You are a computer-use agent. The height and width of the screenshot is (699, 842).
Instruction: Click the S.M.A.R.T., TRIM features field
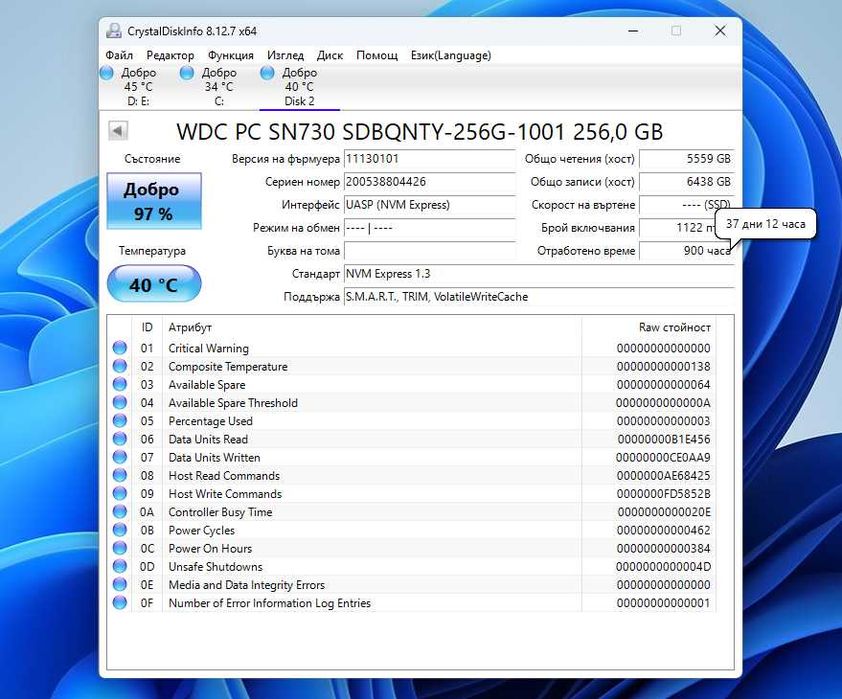coord(539,297)
